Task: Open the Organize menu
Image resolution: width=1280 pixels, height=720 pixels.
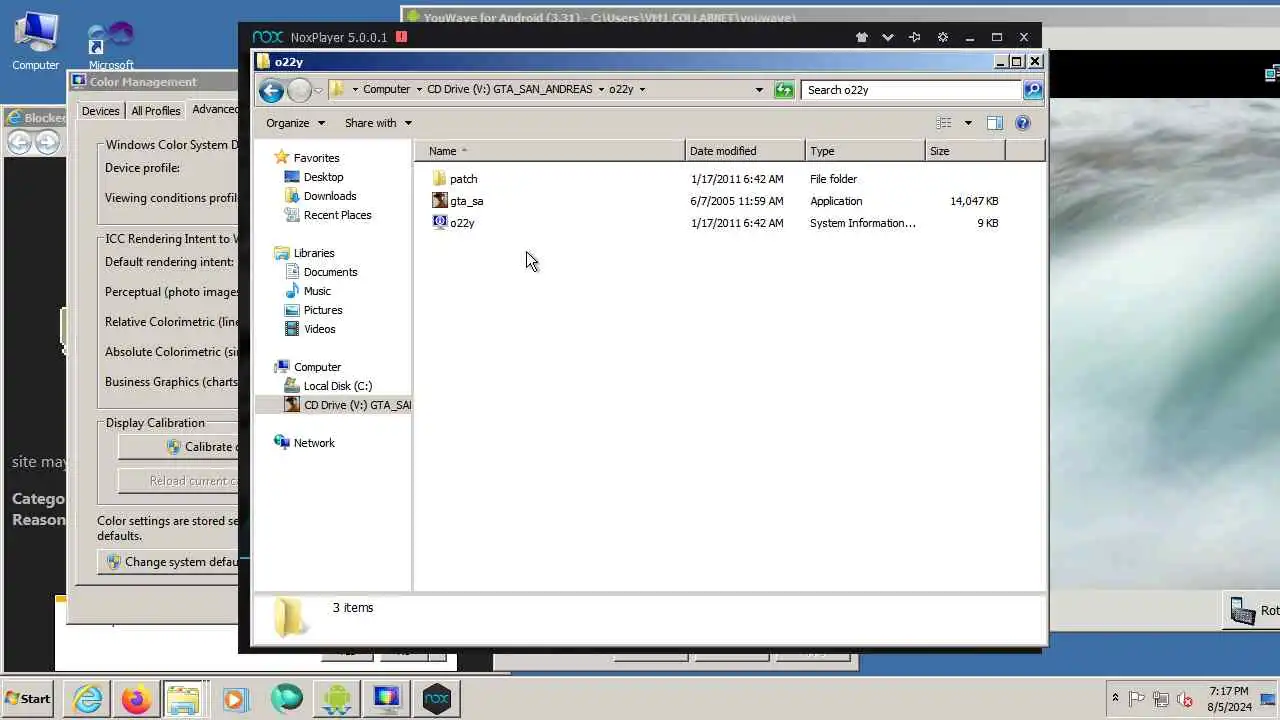Action: (295, 123)
